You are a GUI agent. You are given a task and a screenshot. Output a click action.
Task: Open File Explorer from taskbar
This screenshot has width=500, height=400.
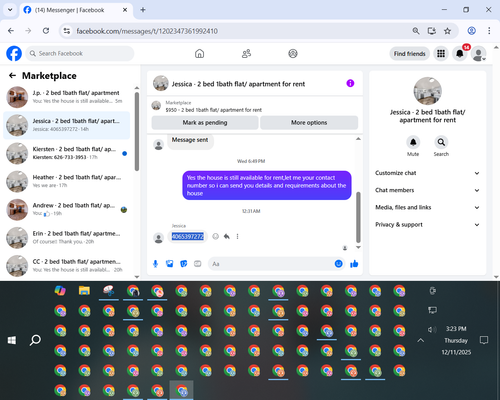click(84, 291)
